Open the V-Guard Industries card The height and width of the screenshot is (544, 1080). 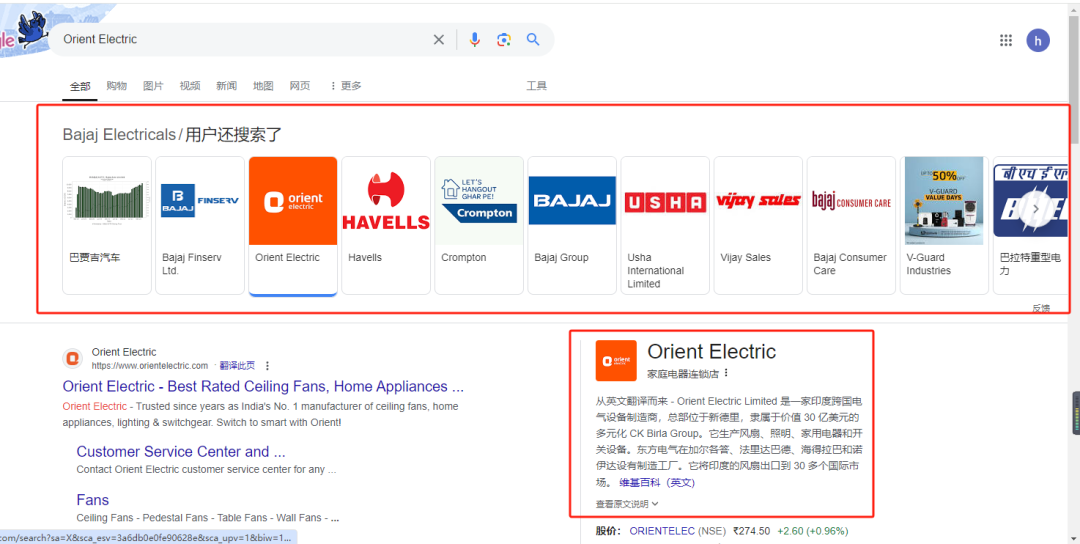944,225
